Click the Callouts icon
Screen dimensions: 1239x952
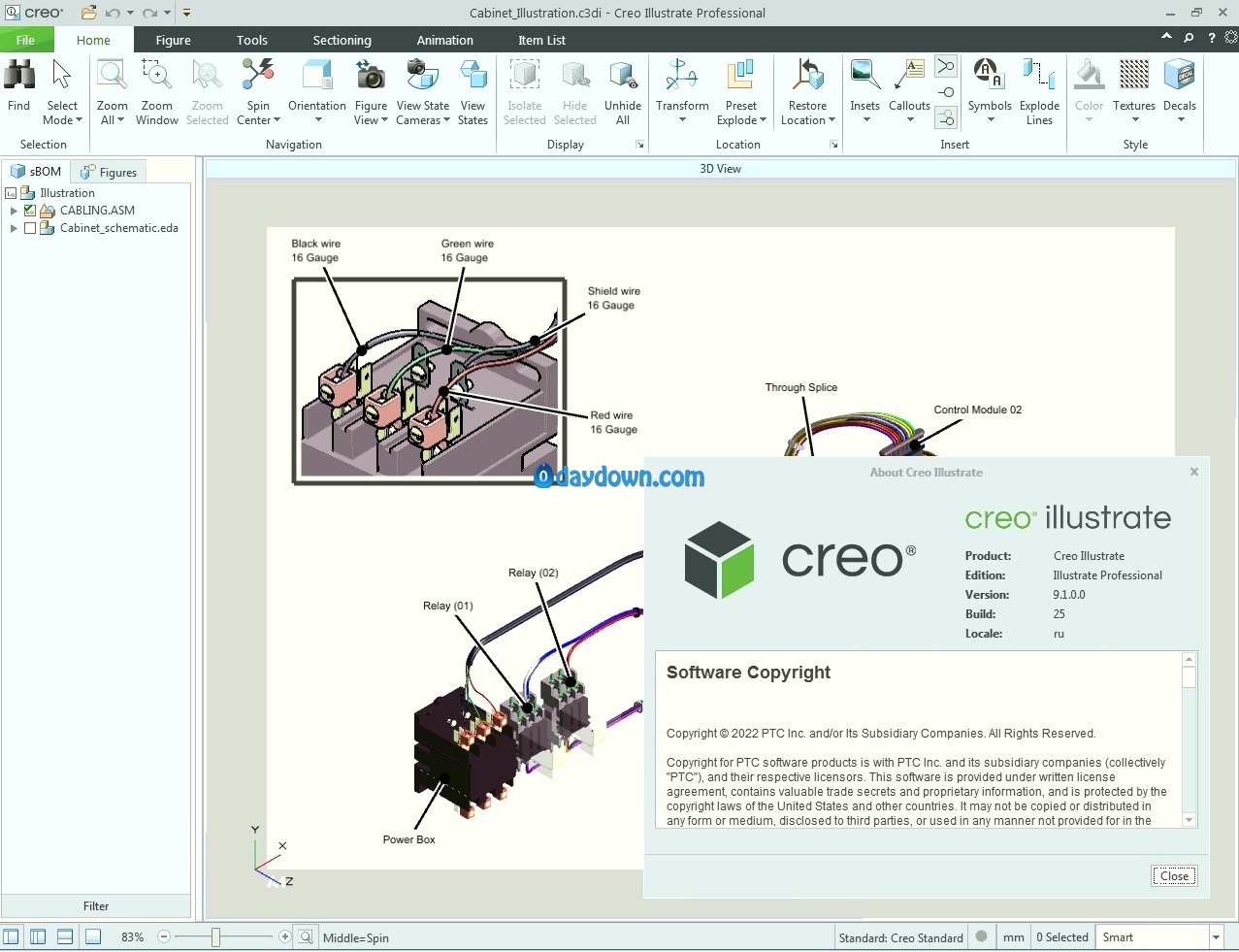click(909, 75)
